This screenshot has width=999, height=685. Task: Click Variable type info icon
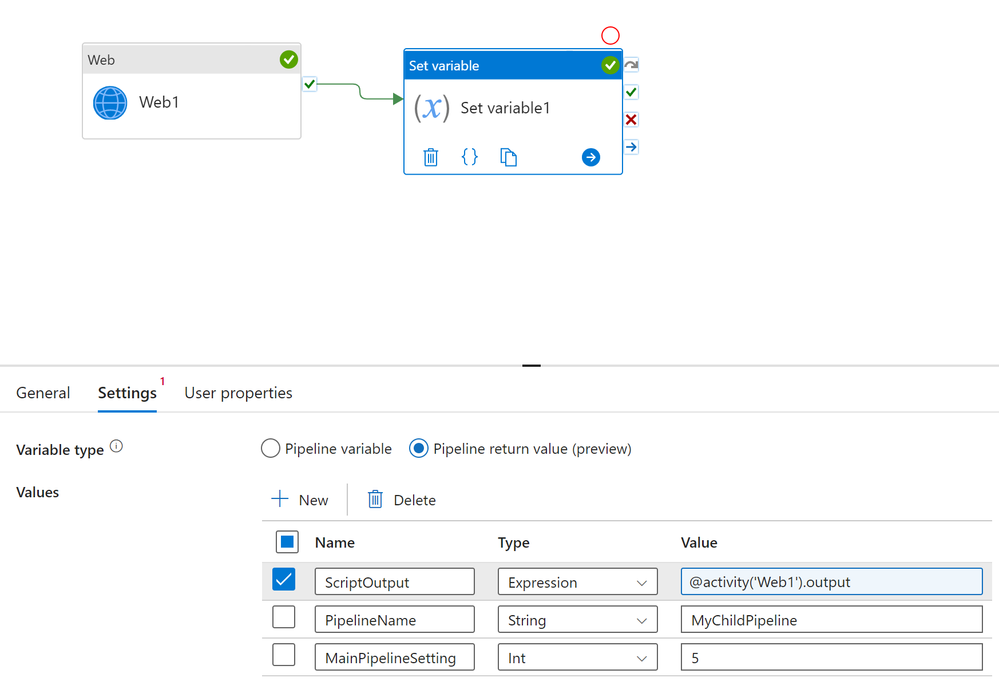[116, 446]
